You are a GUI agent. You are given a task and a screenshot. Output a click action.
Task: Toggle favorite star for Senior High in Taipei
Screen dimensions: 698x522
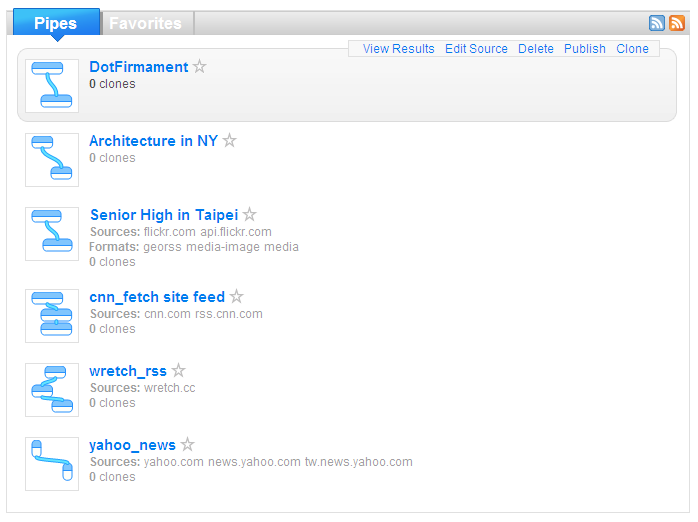click(x=250, y=214)
